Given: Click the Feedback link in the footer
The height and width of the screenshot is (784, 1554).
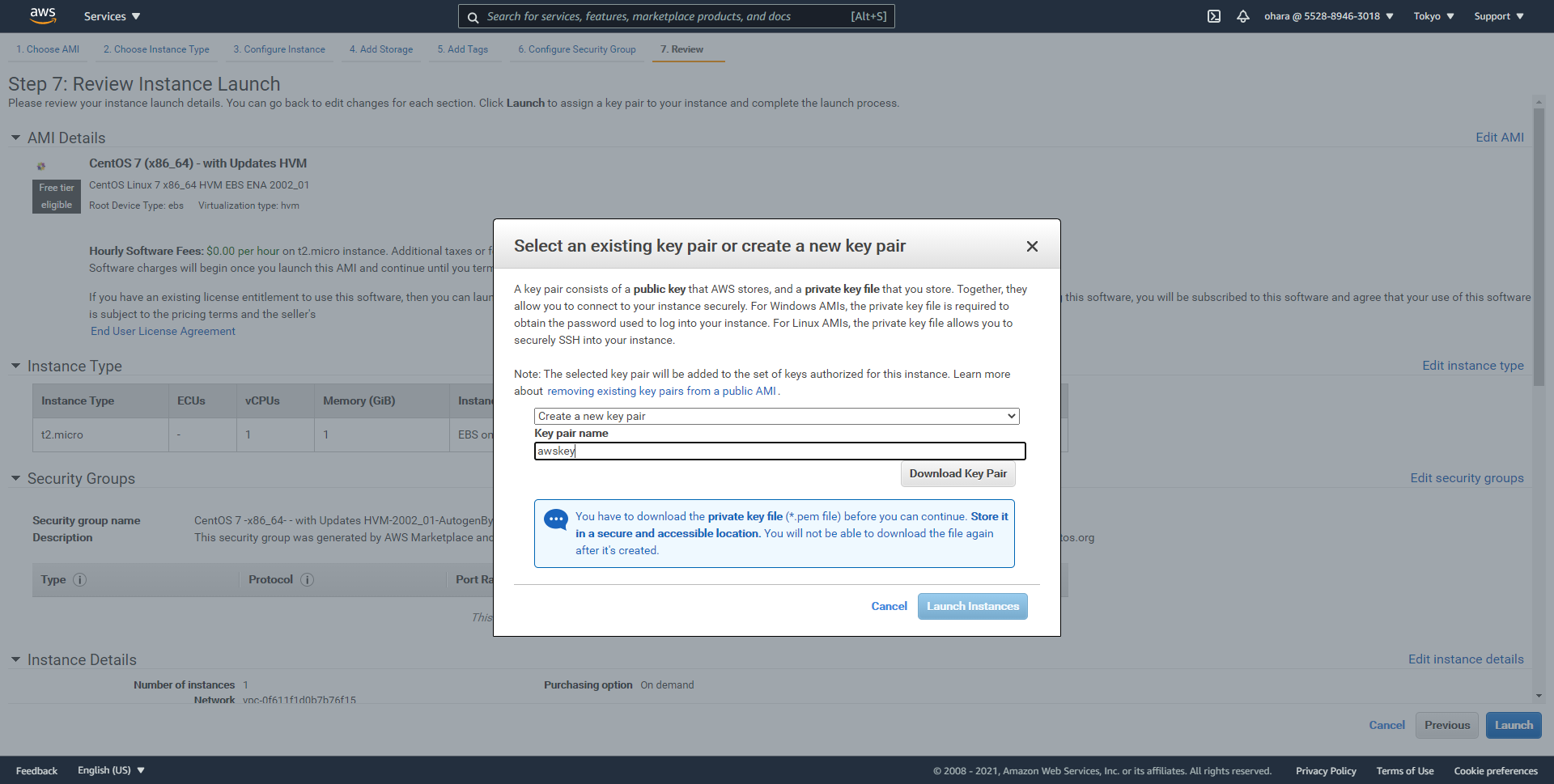Looking at the screenshot, I should [x=36, y=771].
